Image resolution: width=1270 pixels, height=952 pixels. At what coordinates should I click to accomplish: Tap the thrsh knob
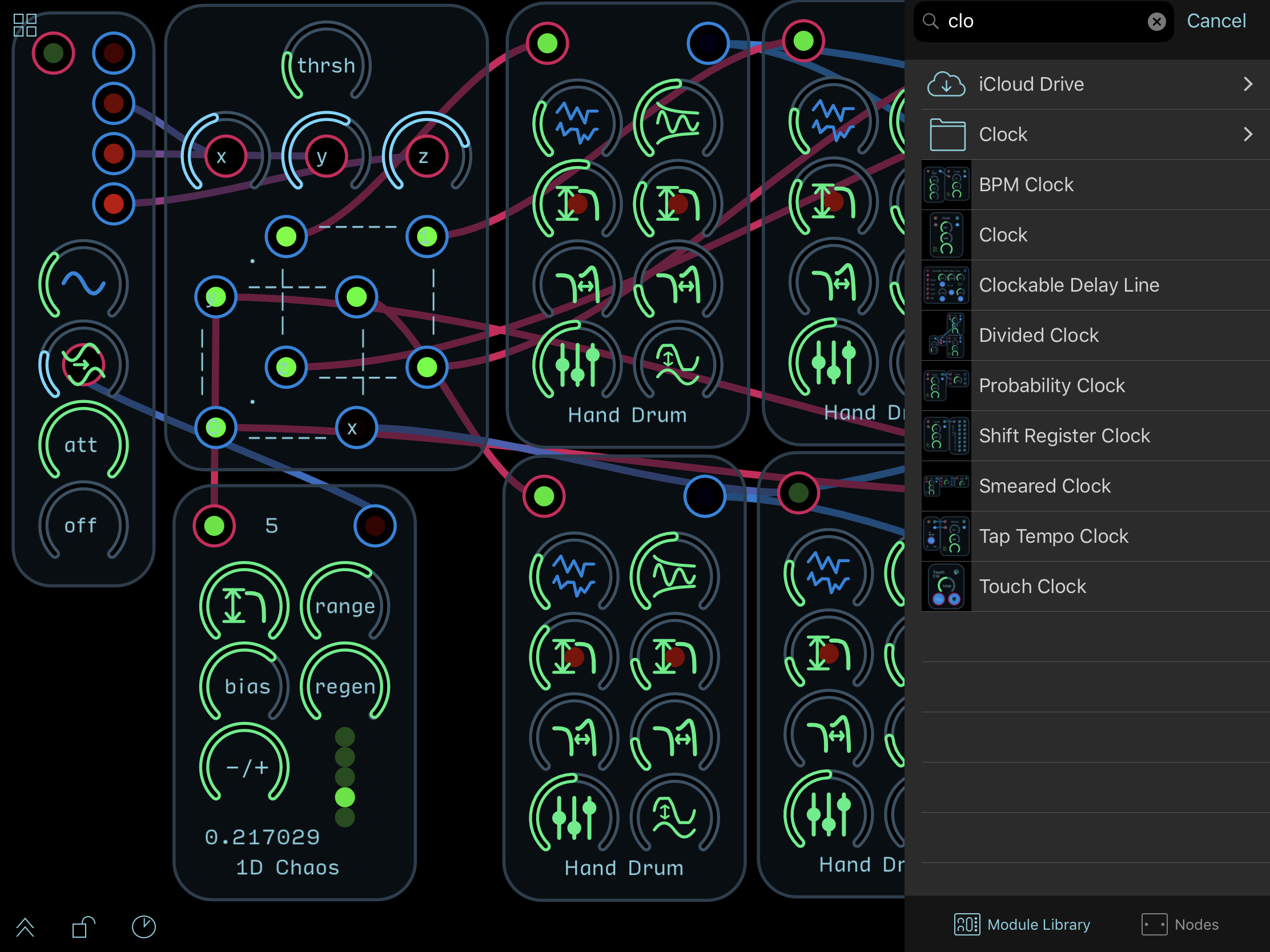(326, 66)
